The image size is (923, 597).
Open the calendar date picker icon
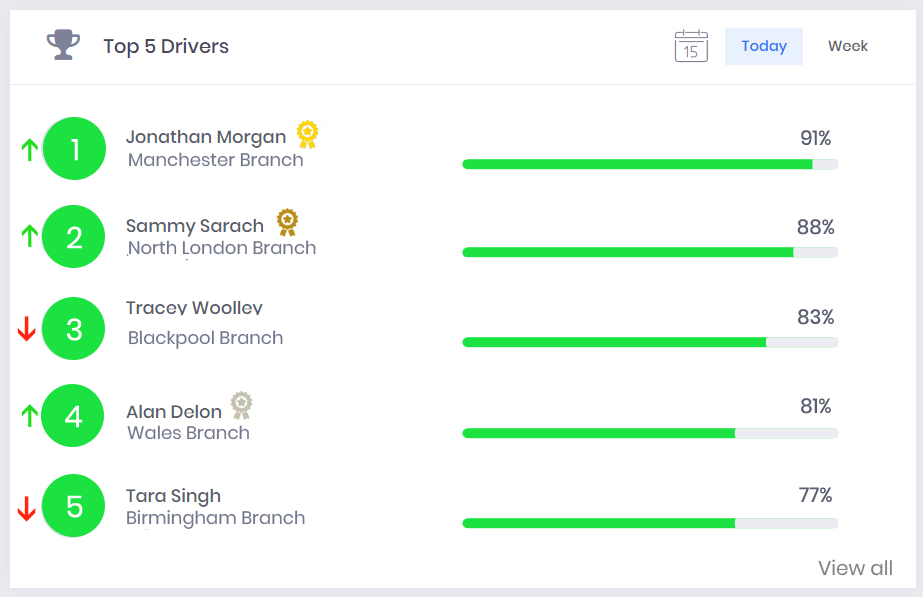[x=691, y=46]
